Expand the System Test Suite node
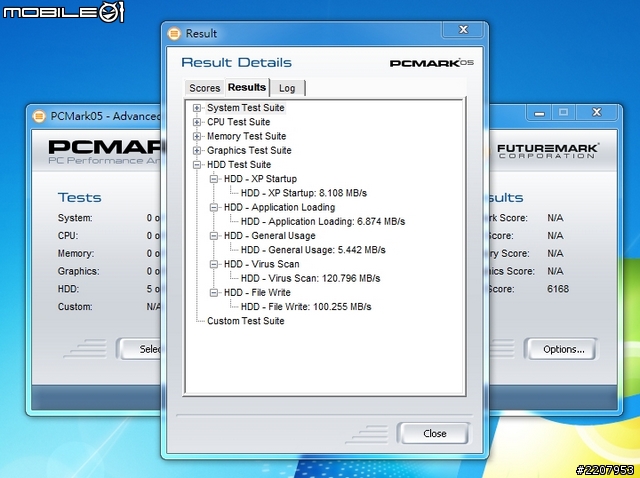The width and height of the screenshot is (640, 478). [197, 108]
